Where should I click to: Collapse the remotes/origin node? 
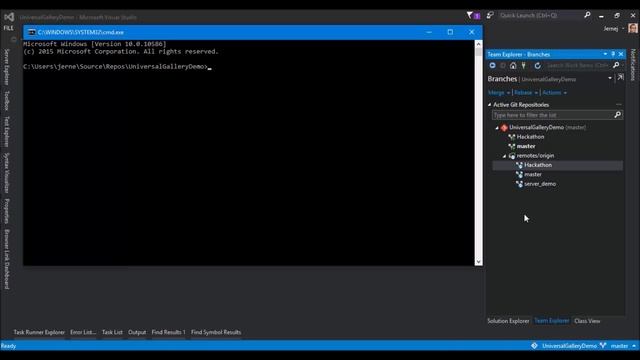tap(504, 156)
